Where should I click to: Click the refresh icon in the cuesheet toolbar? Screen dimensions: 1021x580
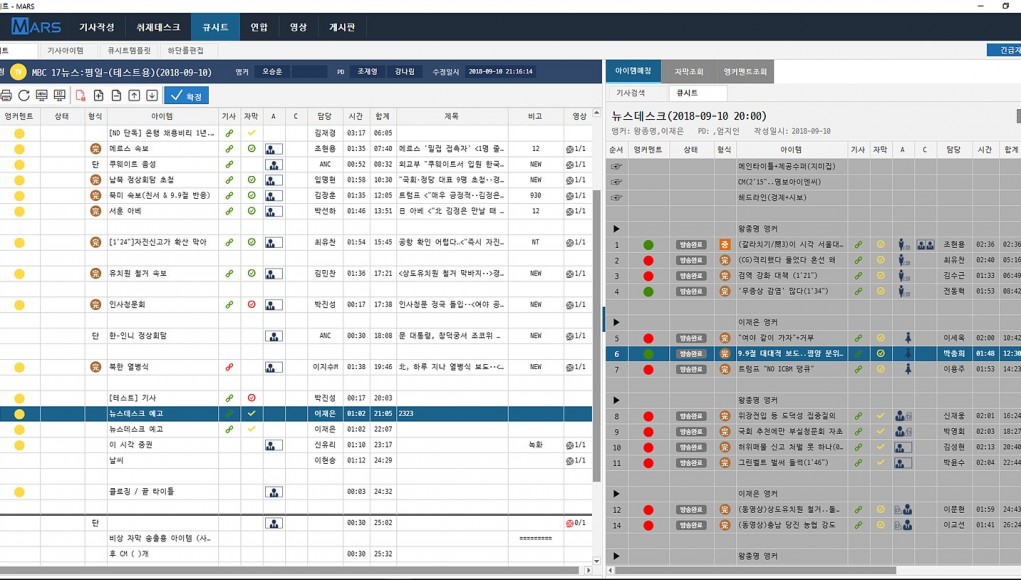23,96
